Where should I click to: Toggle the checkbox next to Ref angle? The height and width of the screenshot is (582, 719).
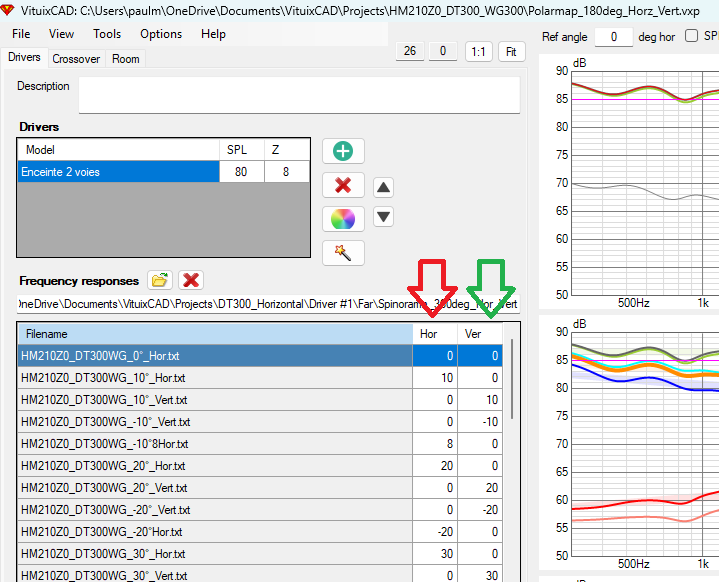click(692, 36)
